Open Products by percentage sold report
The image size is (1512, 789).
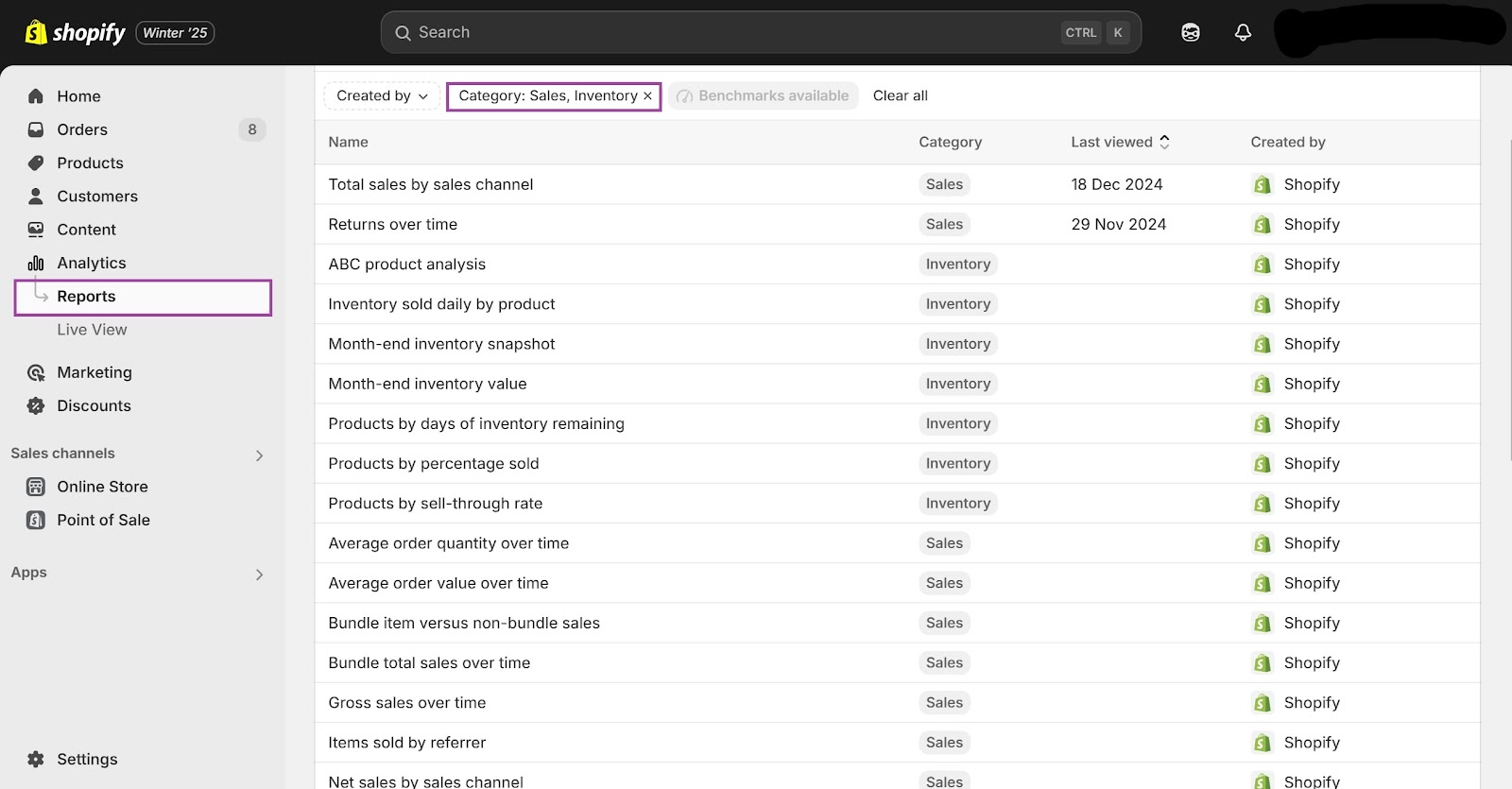click(x=434, y=463)
